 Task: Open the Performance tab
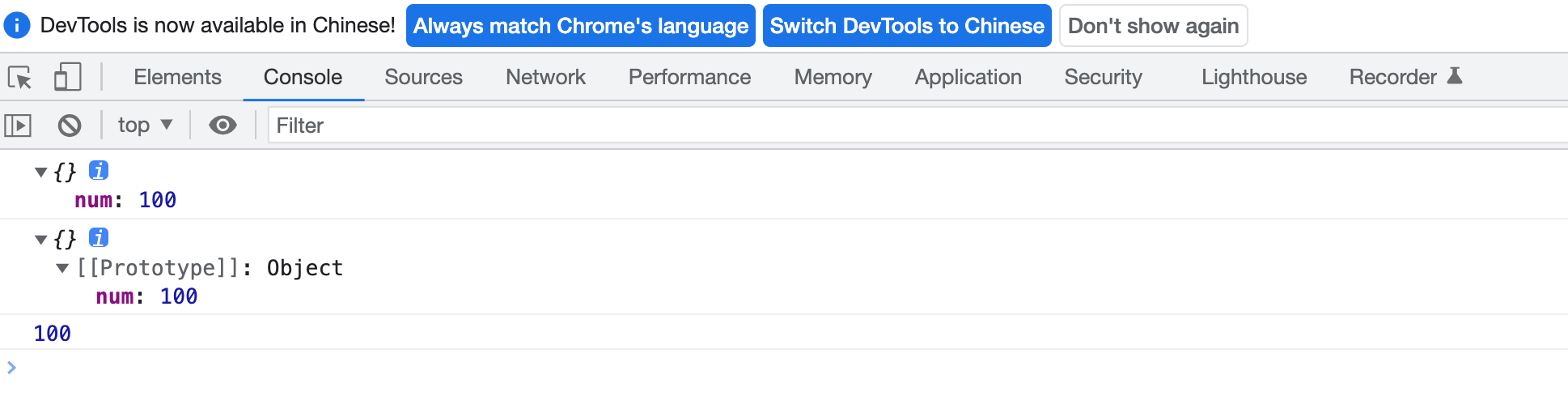click(x=689, y=77)
